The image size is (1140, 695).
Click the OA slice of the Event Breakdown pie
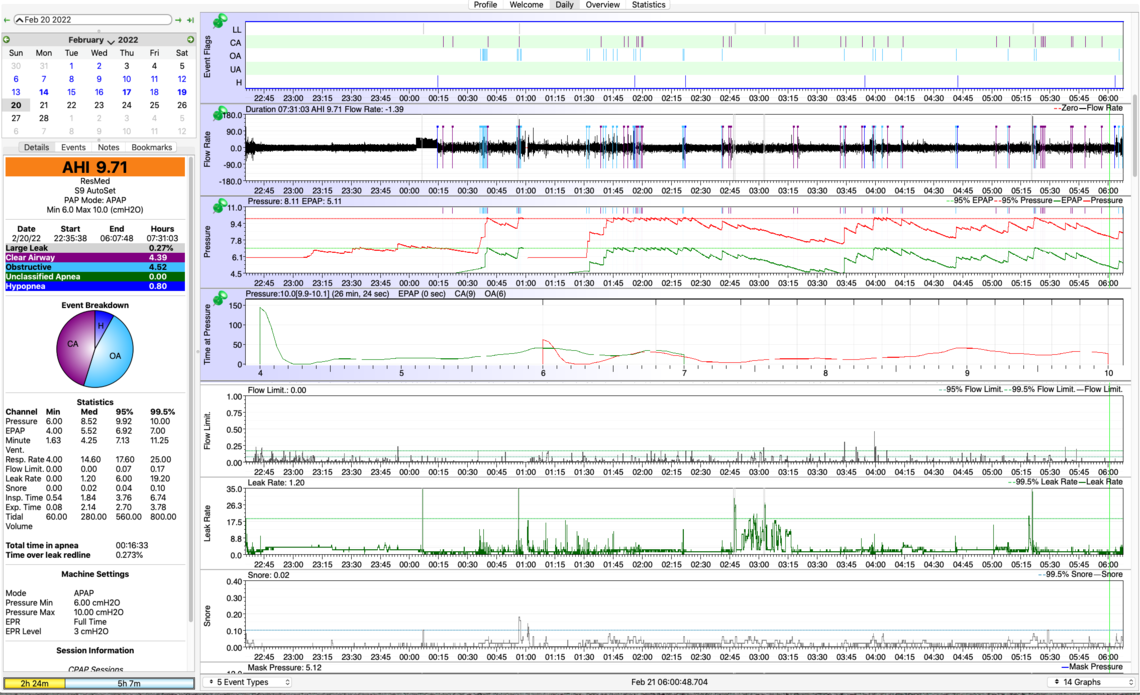pos(115,355)
